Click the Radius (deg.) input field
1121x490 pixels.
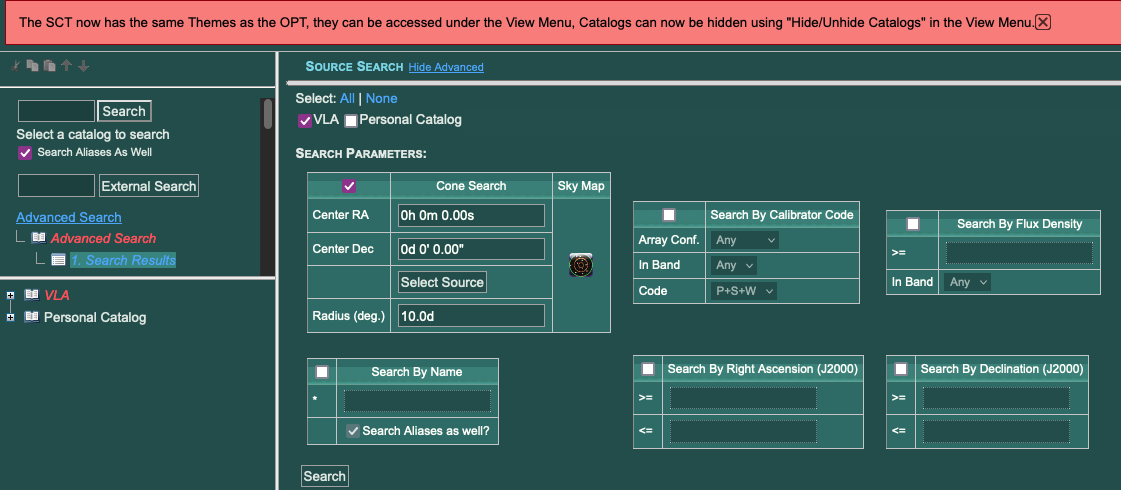coord(471,316)
